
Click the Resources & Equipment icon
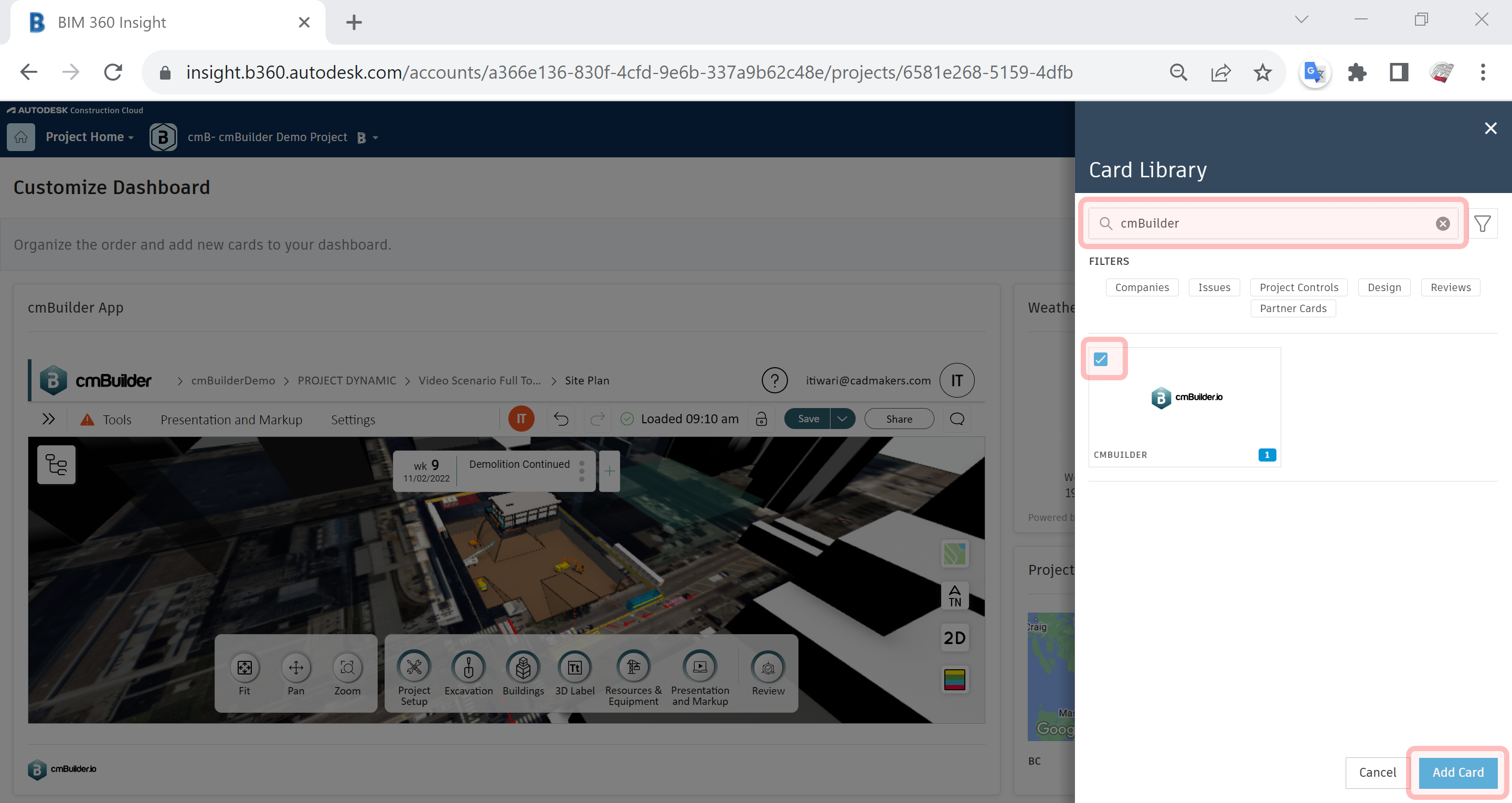click(x=633, y=667)
